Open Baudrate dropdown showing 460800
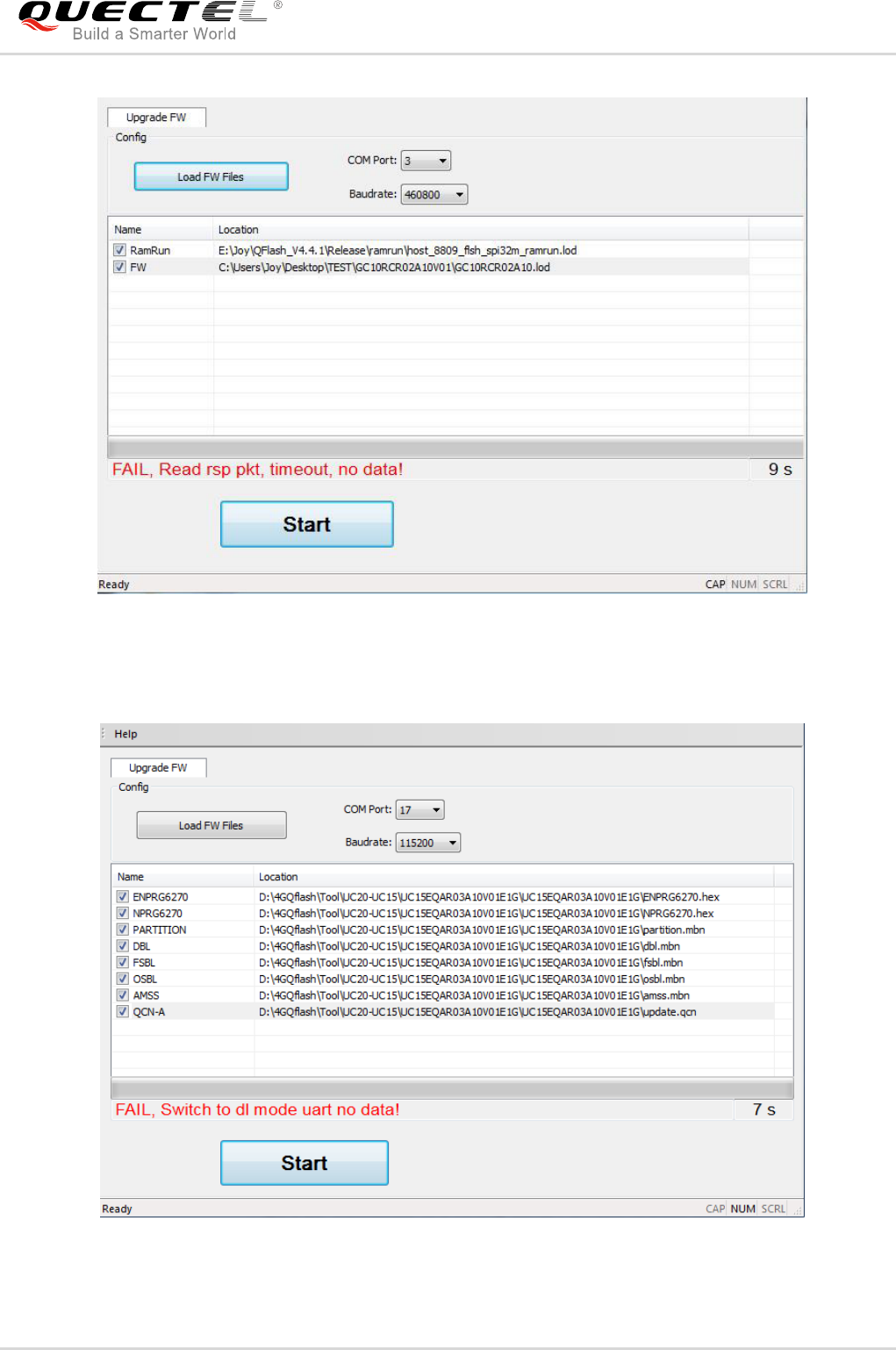 coord(434,194)
